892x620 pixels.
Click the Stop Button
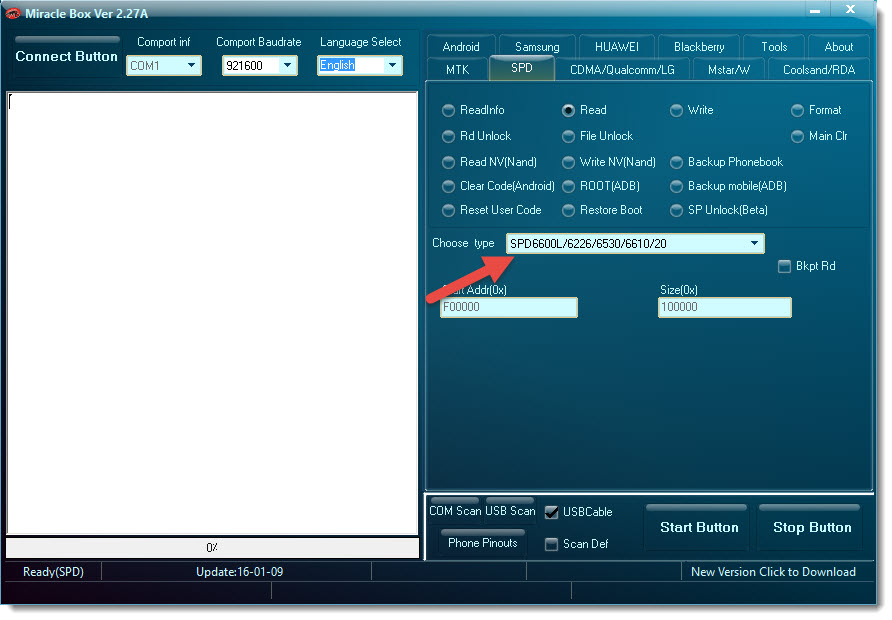[812, 528]
